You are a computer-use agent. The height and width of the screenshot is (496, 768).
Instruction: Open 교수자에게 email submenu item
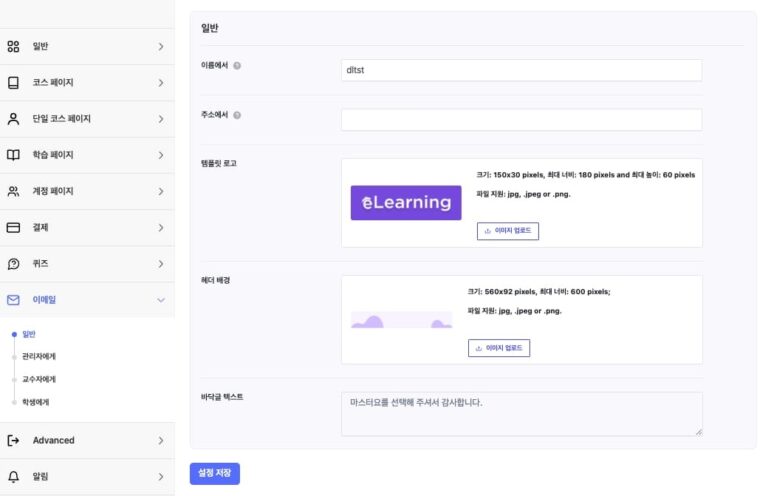click(39, 379)
